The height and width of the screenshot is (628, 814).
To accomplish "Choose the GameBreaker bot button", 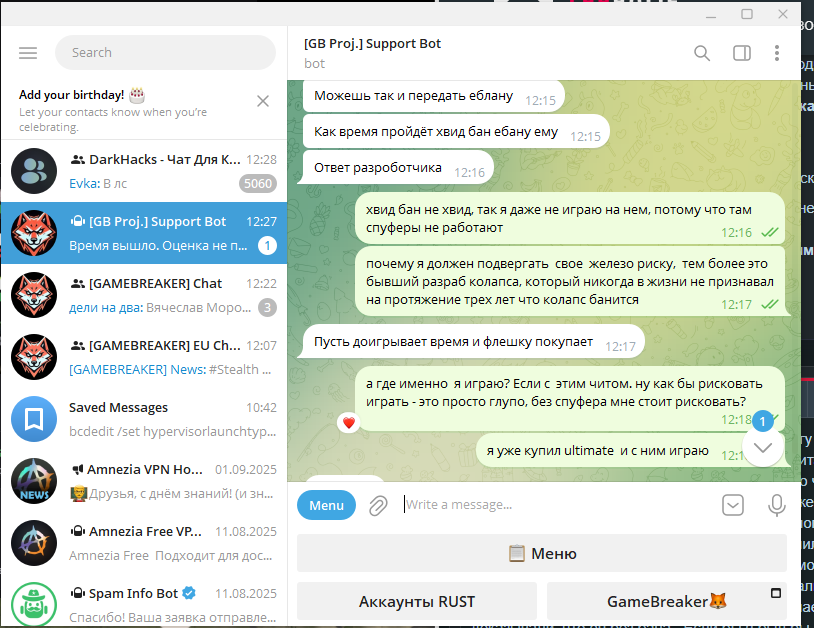I will [x=667, y=602].
